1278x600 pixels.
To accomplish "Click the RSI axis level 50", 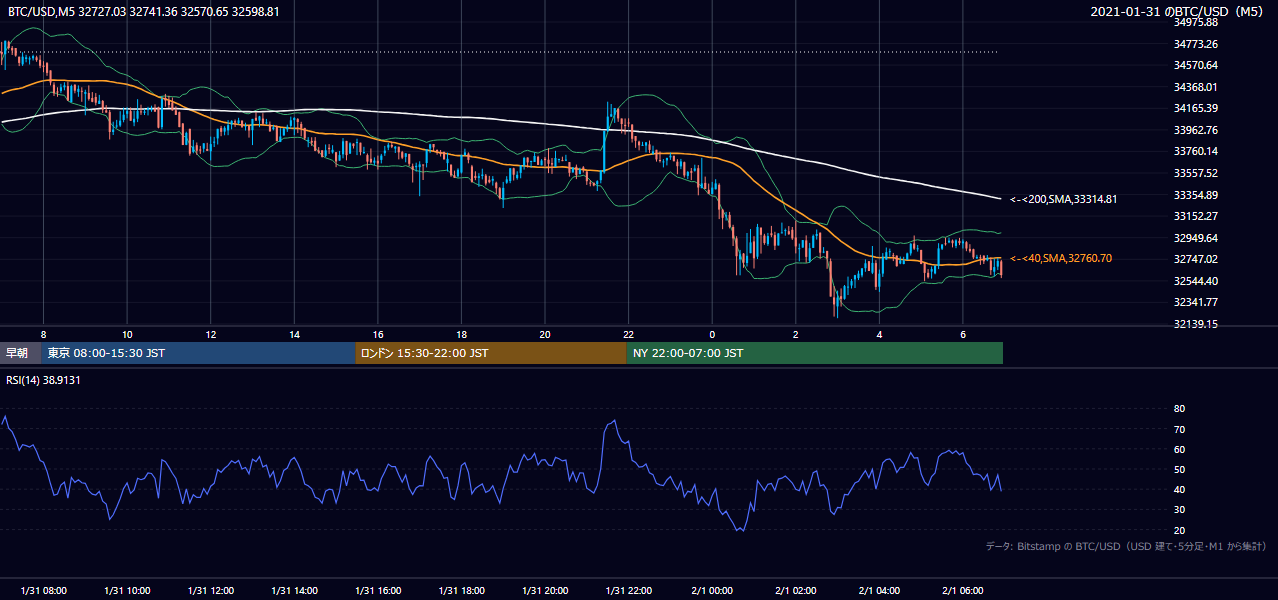I will click(x=1179, y=469).
